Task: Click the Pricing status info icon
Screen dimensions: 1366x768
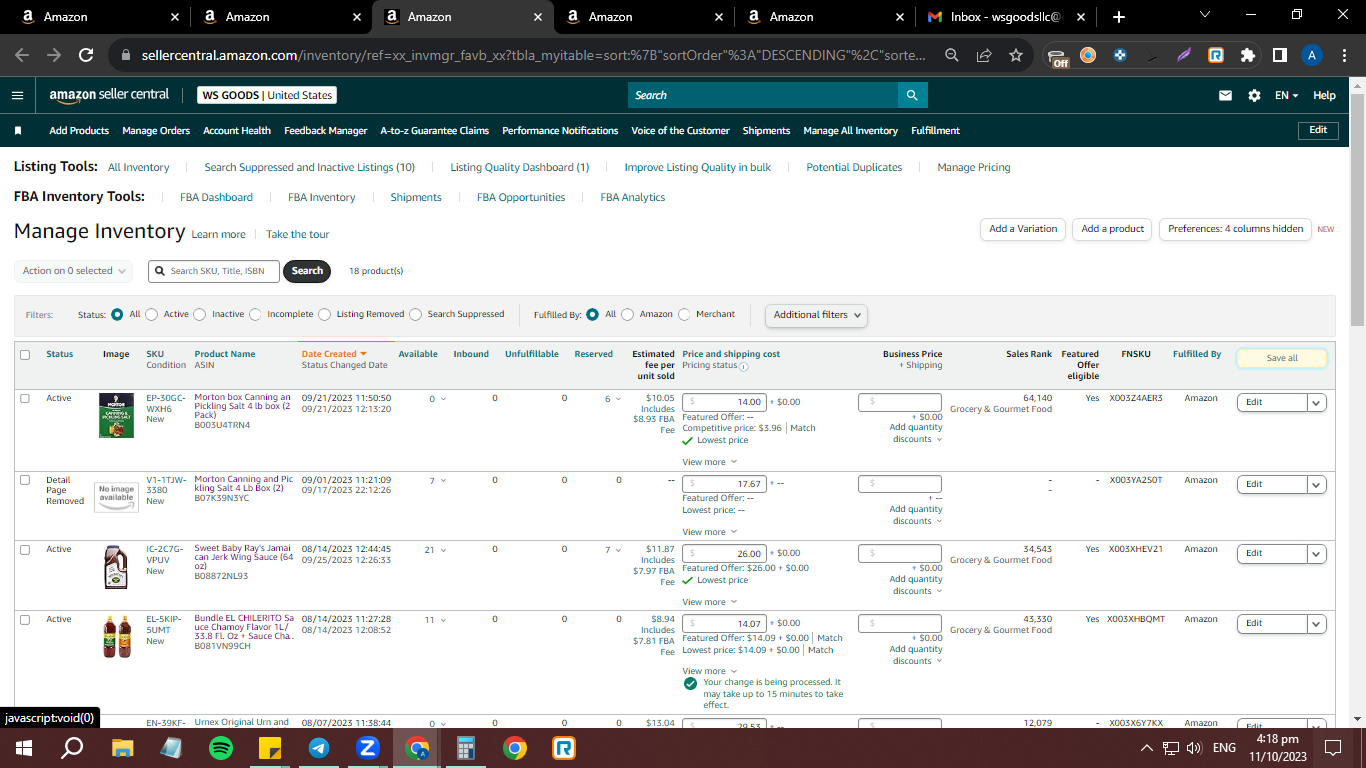Action: pos(744,366)
